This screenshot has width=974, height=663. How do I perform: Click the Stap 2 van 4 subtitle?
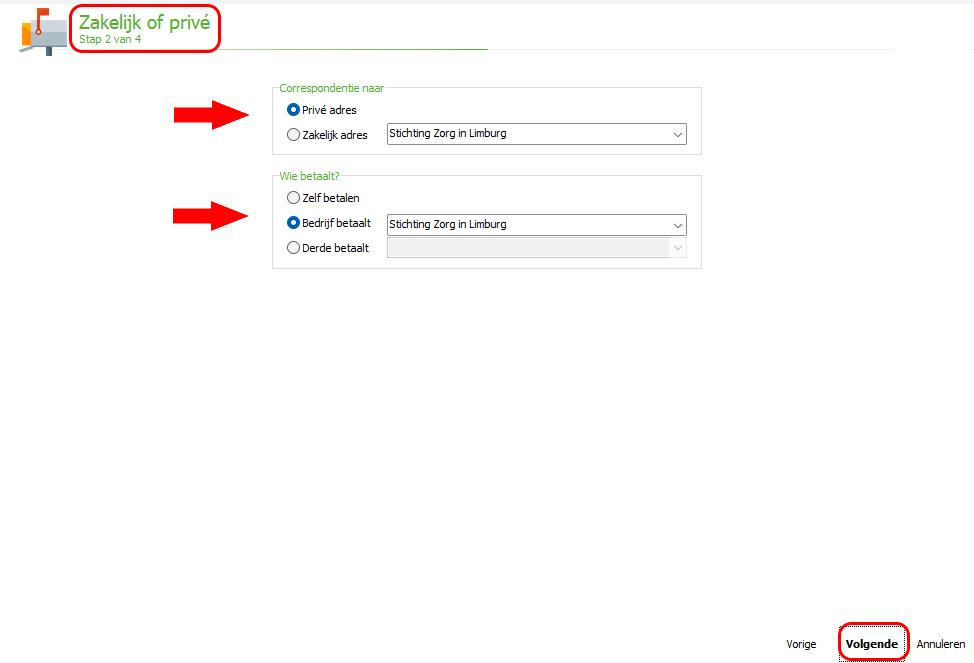pos(110,40)
